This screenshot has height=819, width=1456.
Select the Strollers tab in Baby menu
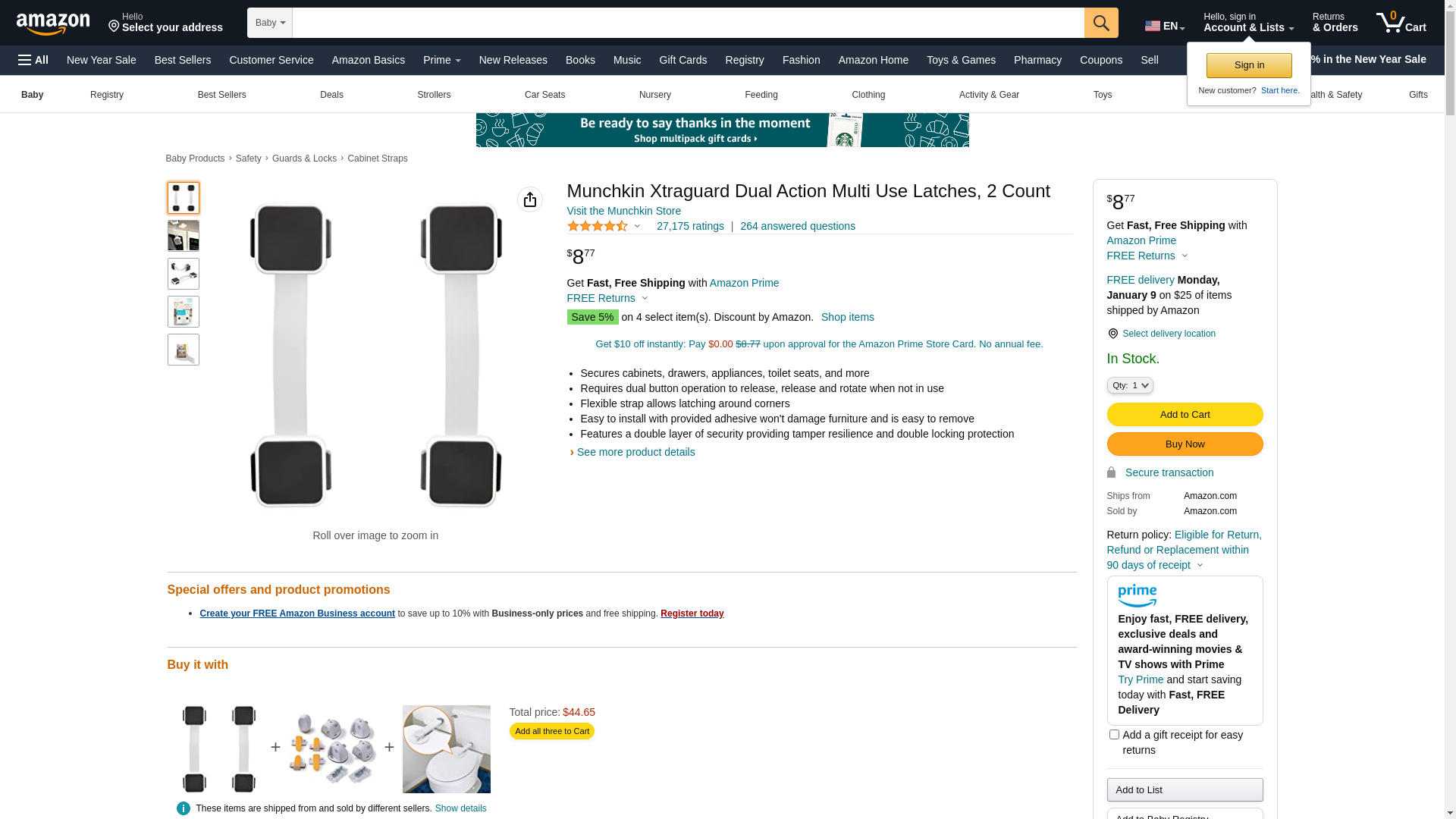pyautogui.click(x=434, y=95)
